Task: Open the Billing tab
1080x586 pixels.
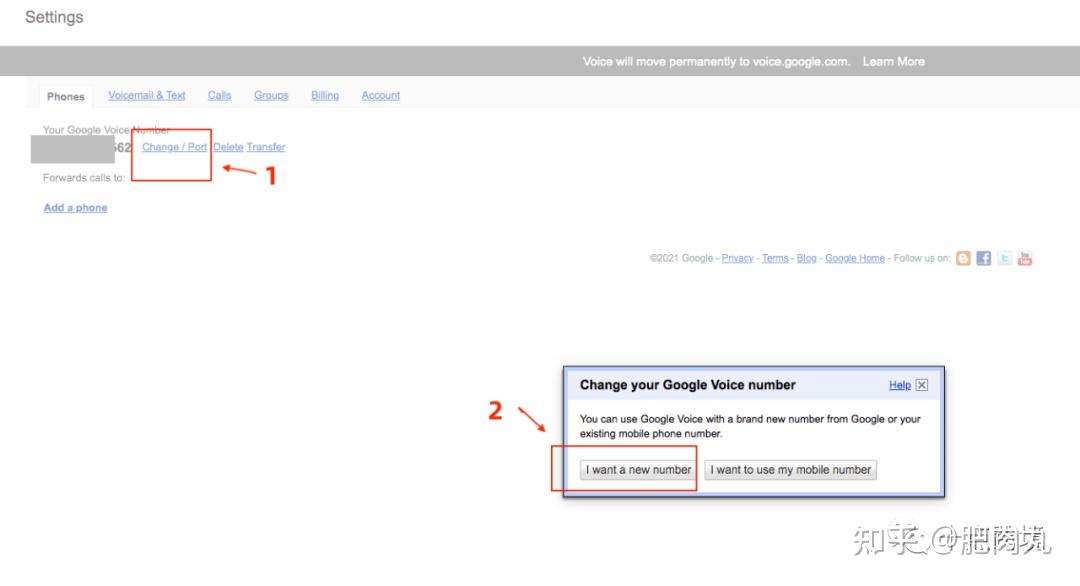Action: [x=324, y=96]
